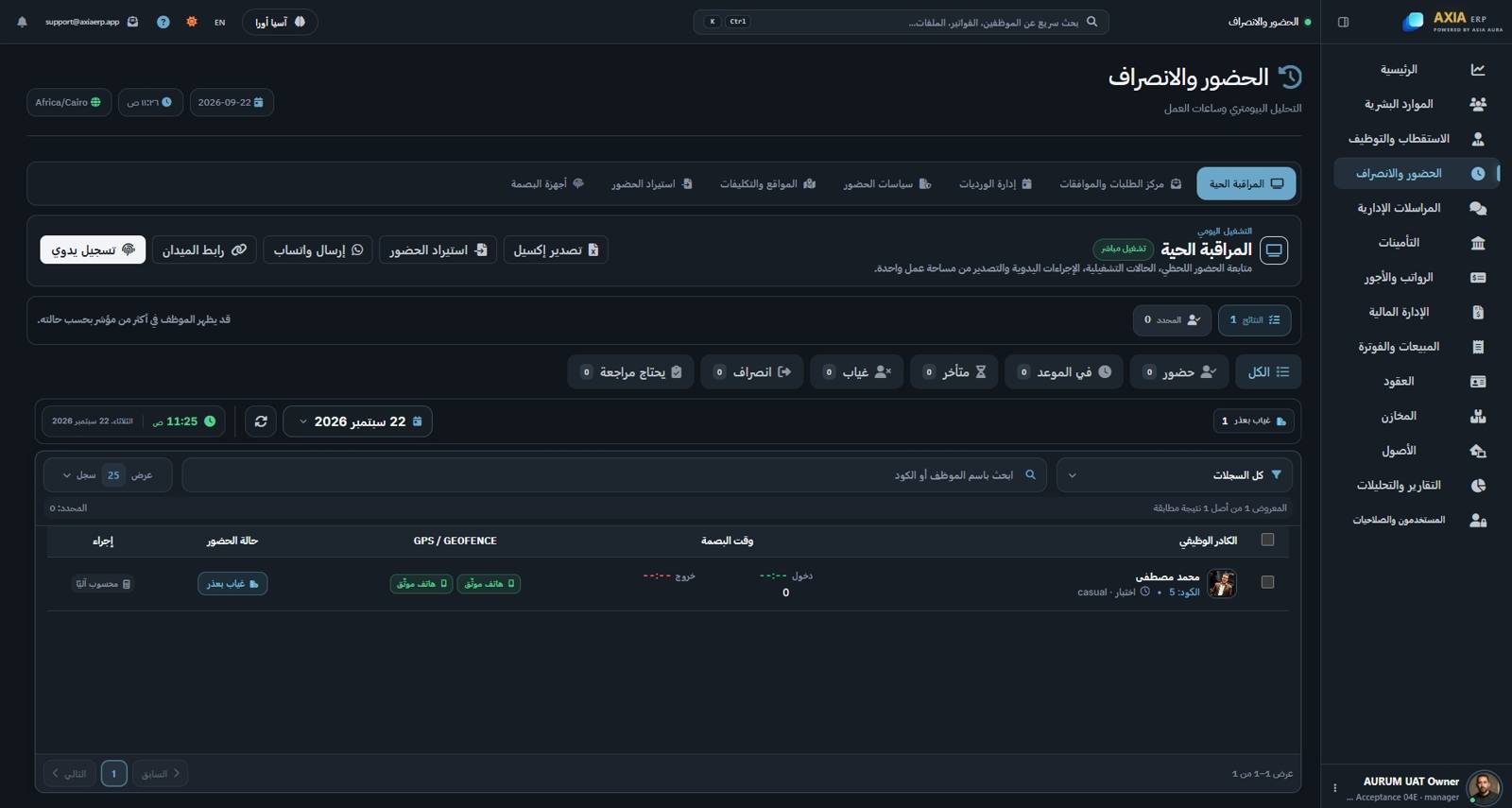1512x808 pixels.
Task: Filter by حضور status chip
Action: click(1181, 372)
